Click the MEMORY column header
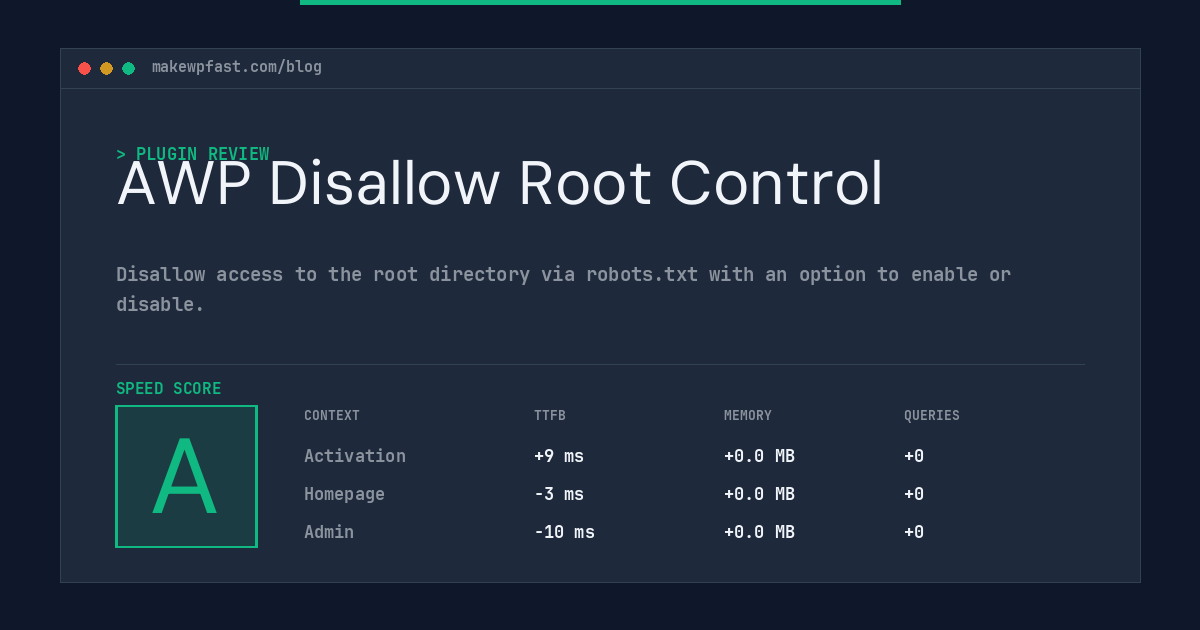Image resolution: width=1200 pixels, height=630 pixels. click(748, 416)
